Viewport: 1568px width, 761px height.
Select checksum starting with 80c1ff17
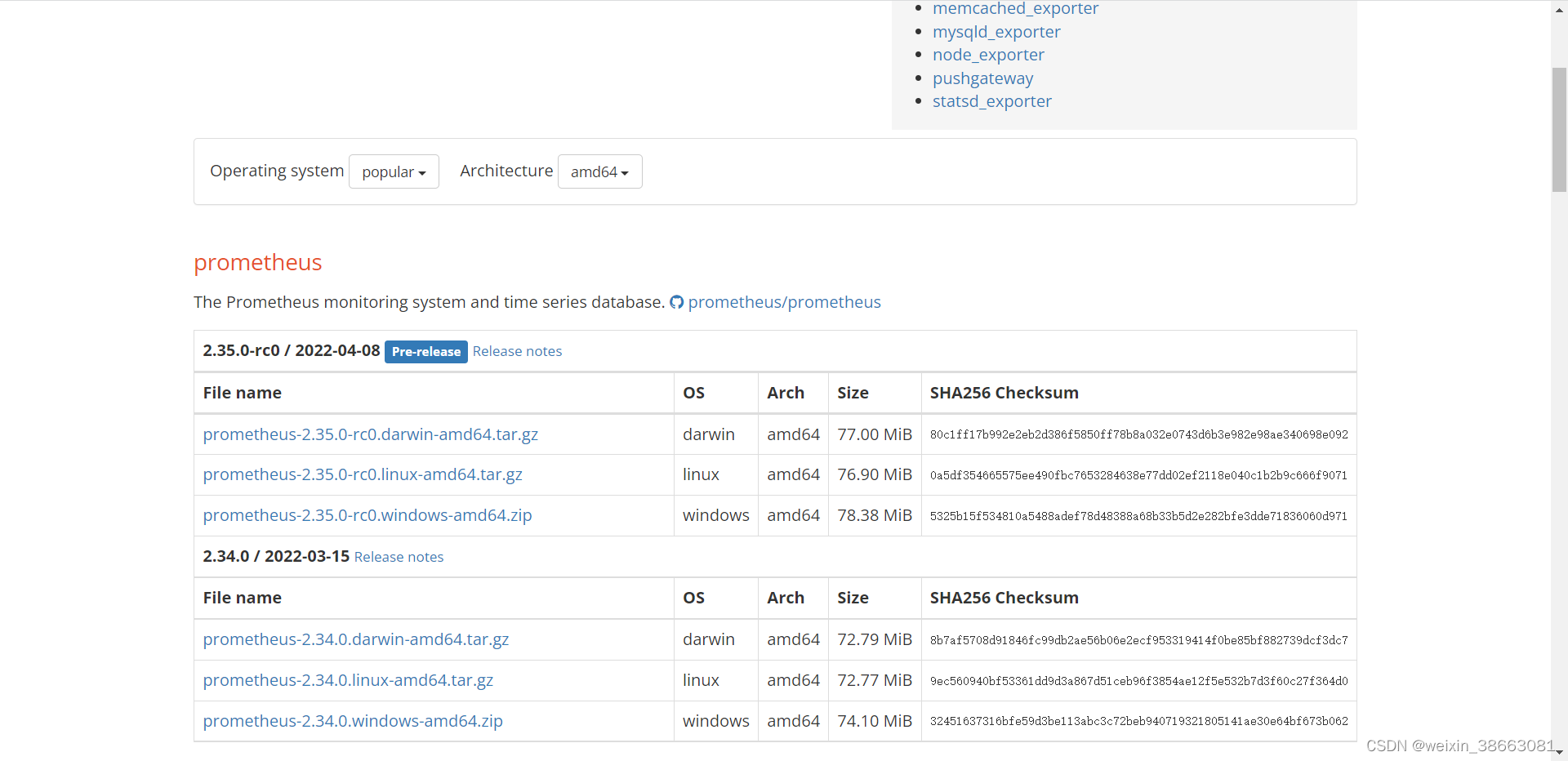click(1138, 434)
